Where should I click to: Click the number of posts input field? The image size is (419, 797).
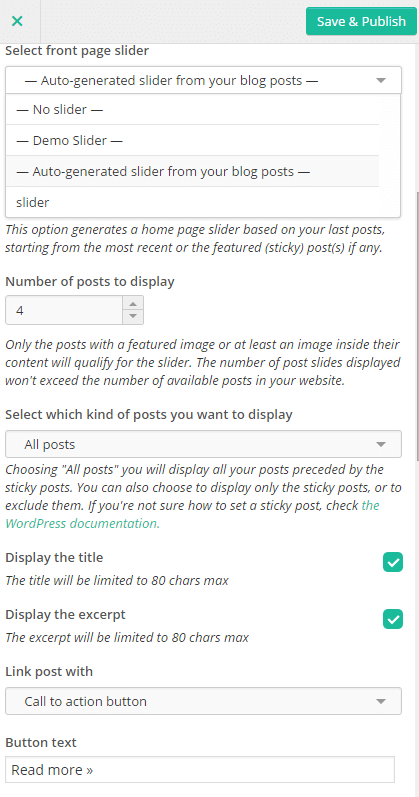[64, 310]
